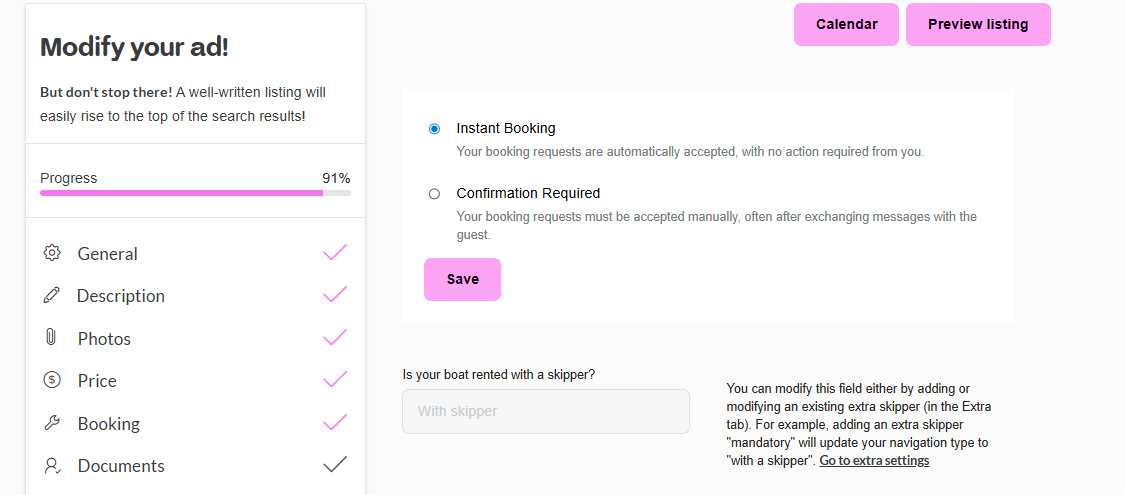This screenshot has width=1126, height=495.
Task: Open the Photos section in sidebar
Action: (104, 339)
